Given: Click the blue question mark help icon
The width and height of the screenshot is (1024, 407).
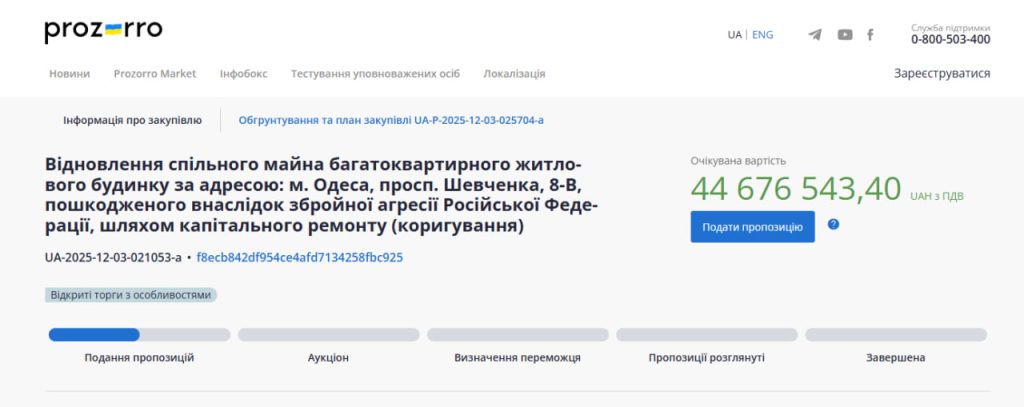Looking at the screenshot, I should [x=833, y=225].
